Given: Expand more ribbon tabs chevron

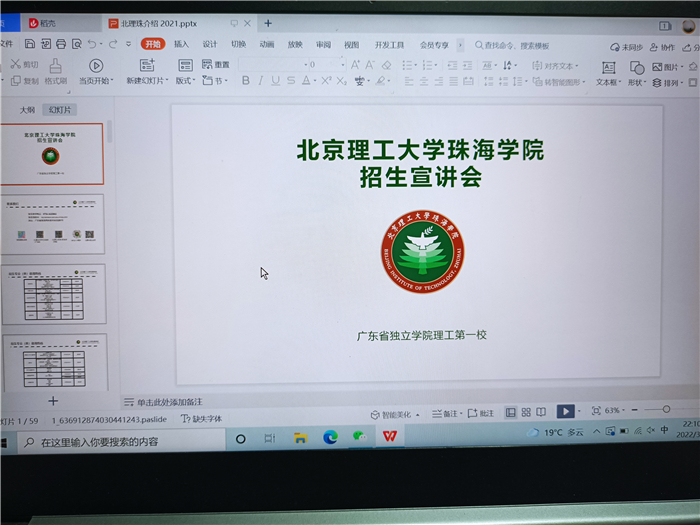Looking at the screenshot, I should point(460,45).
